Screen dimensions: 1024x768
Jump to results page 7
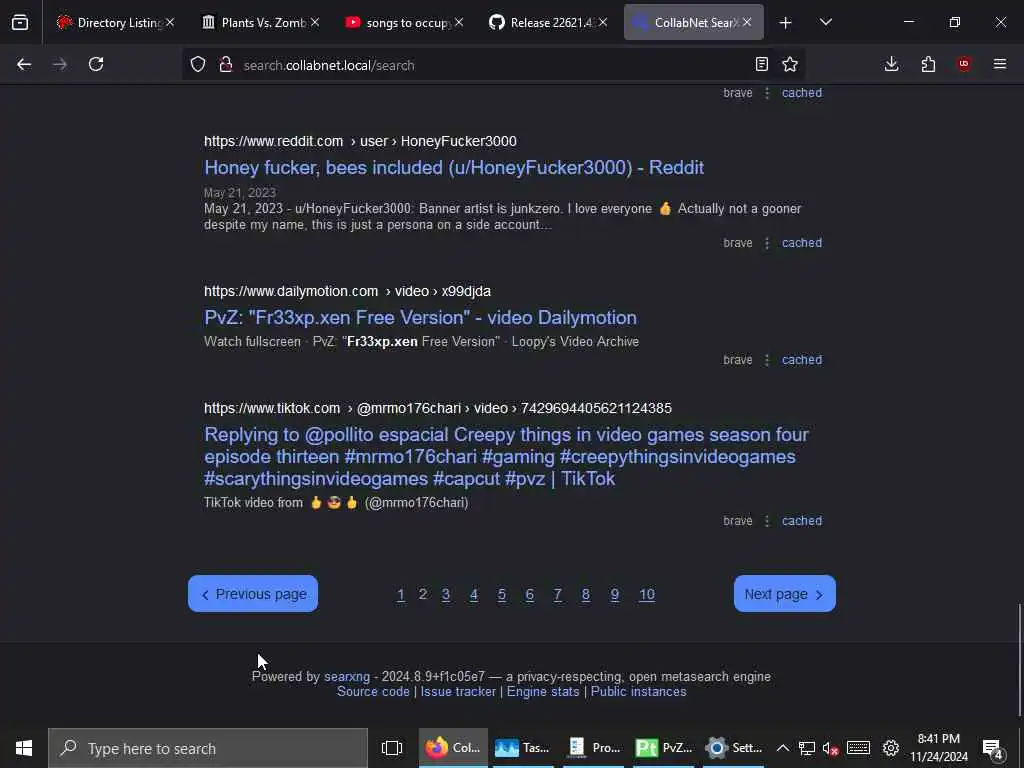pyautogui.click(x=558, y=595)
